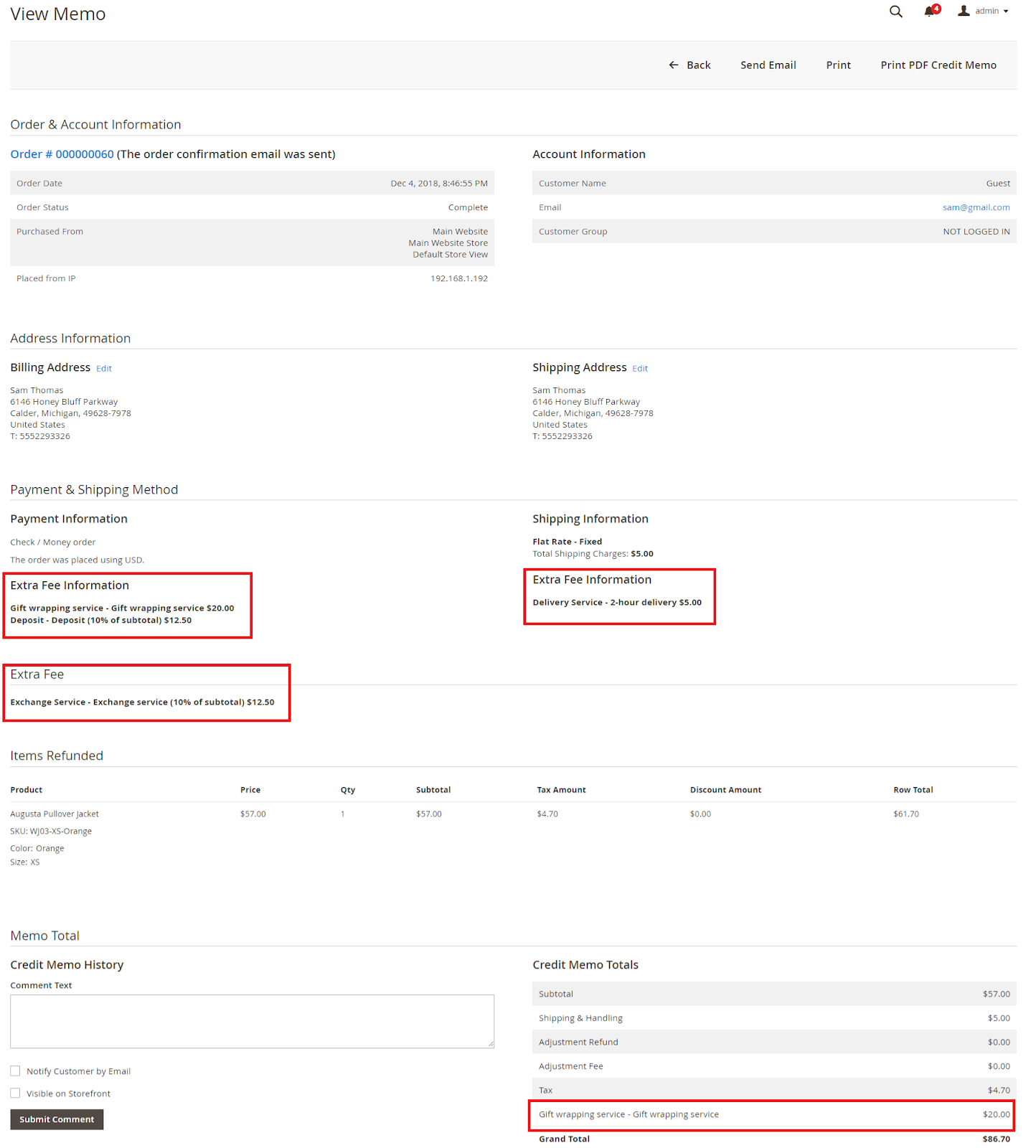Click the Grand Total amount row

(x=773, y=1139)
